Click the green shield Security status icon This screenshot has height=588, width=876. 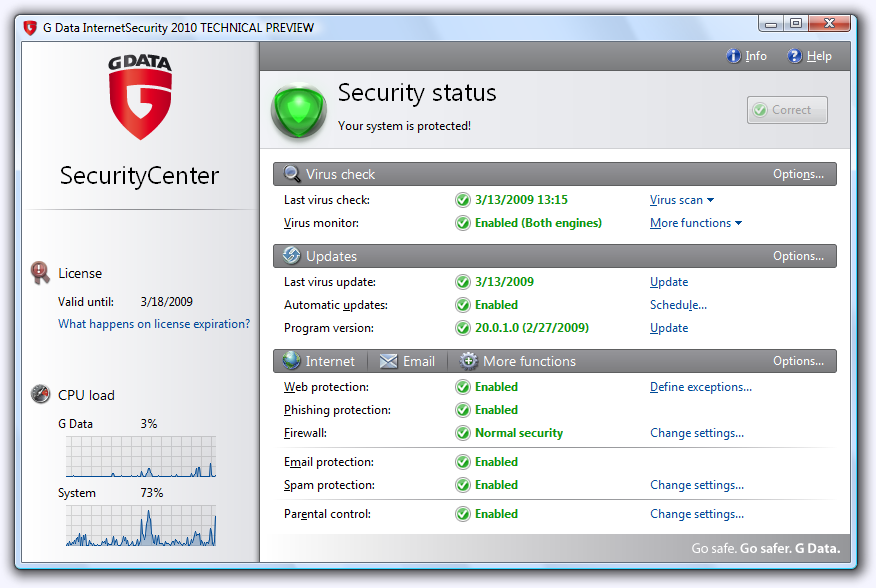pyautogui.click(x=299, y=111)
